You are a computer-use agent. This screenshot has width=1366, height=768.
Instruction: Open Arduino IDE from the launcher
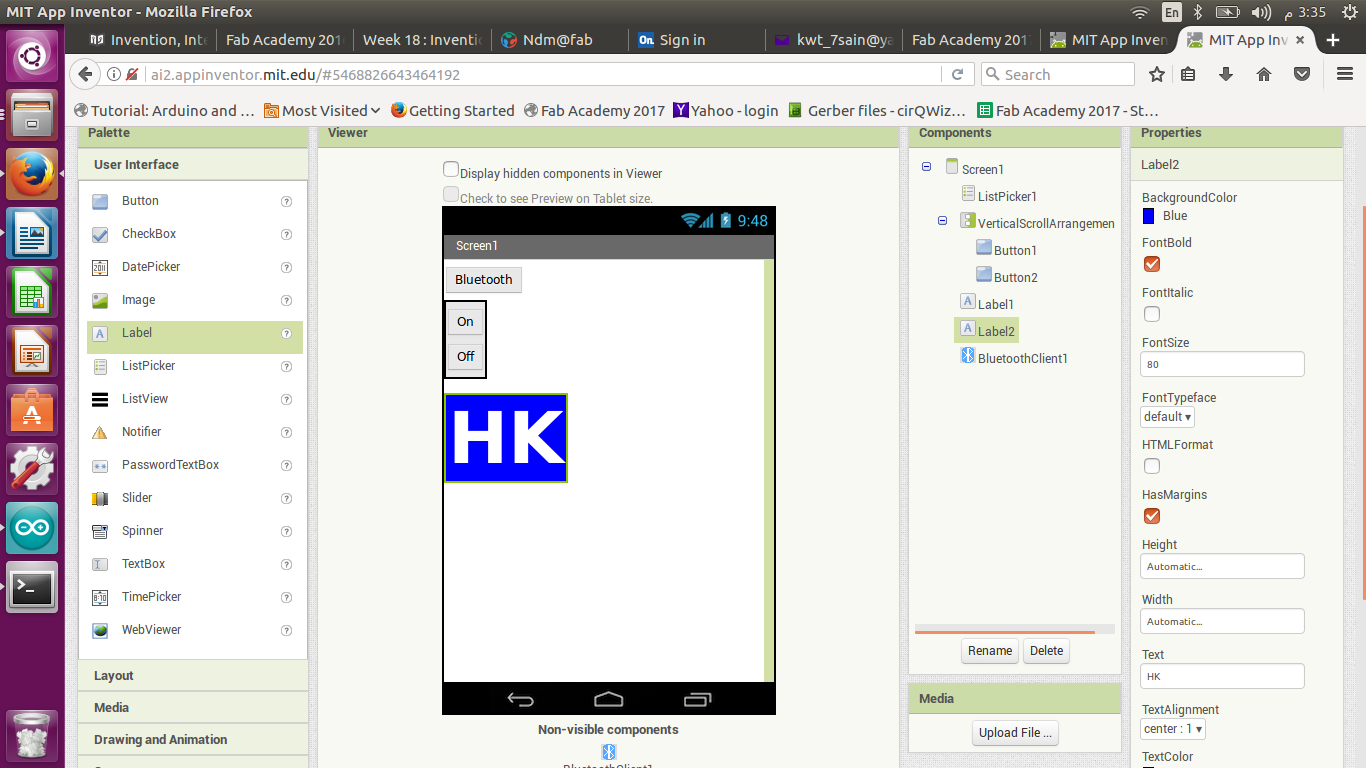(x=32, y=527)
